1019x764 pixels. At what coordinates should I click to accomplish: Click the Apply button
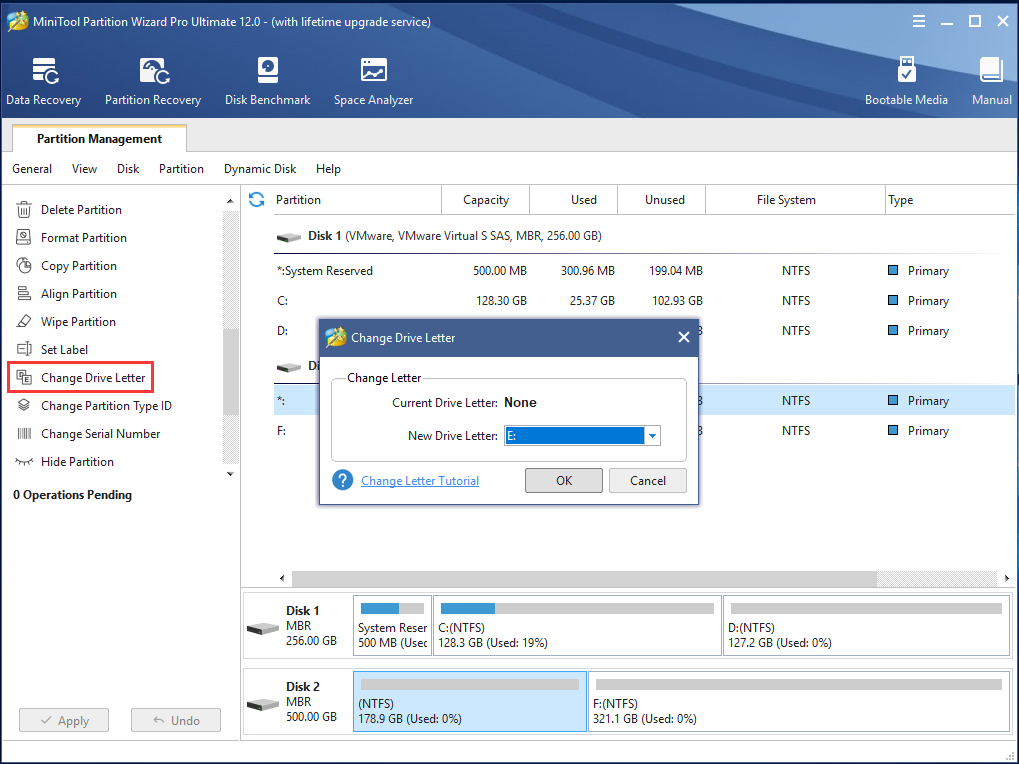(64, 720)
